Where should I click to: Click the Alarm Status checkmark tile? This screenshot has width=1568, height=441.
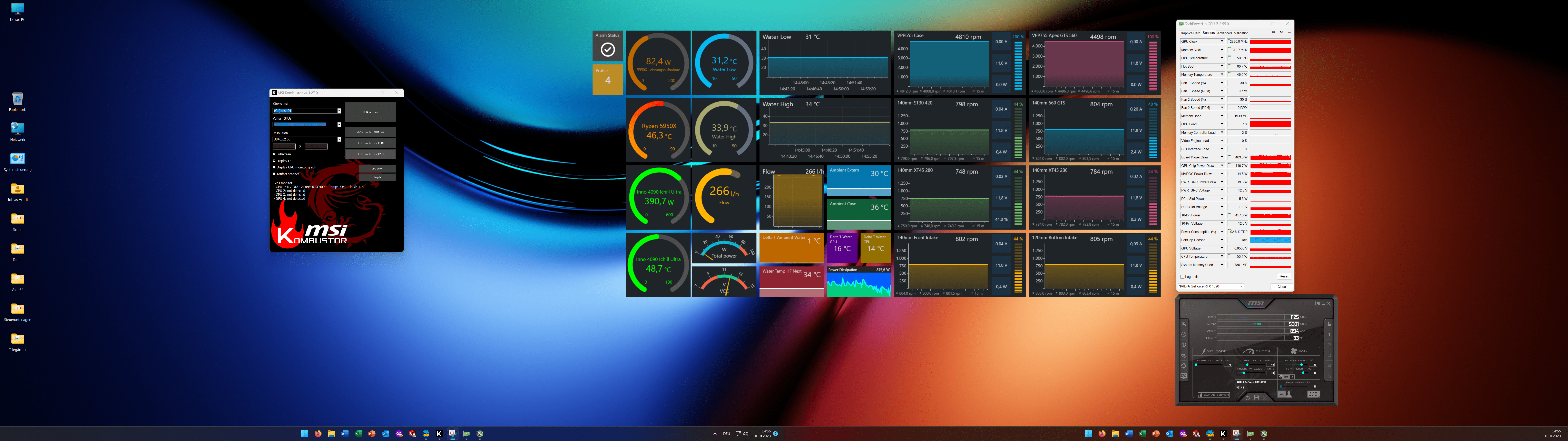tap(607, 46)
